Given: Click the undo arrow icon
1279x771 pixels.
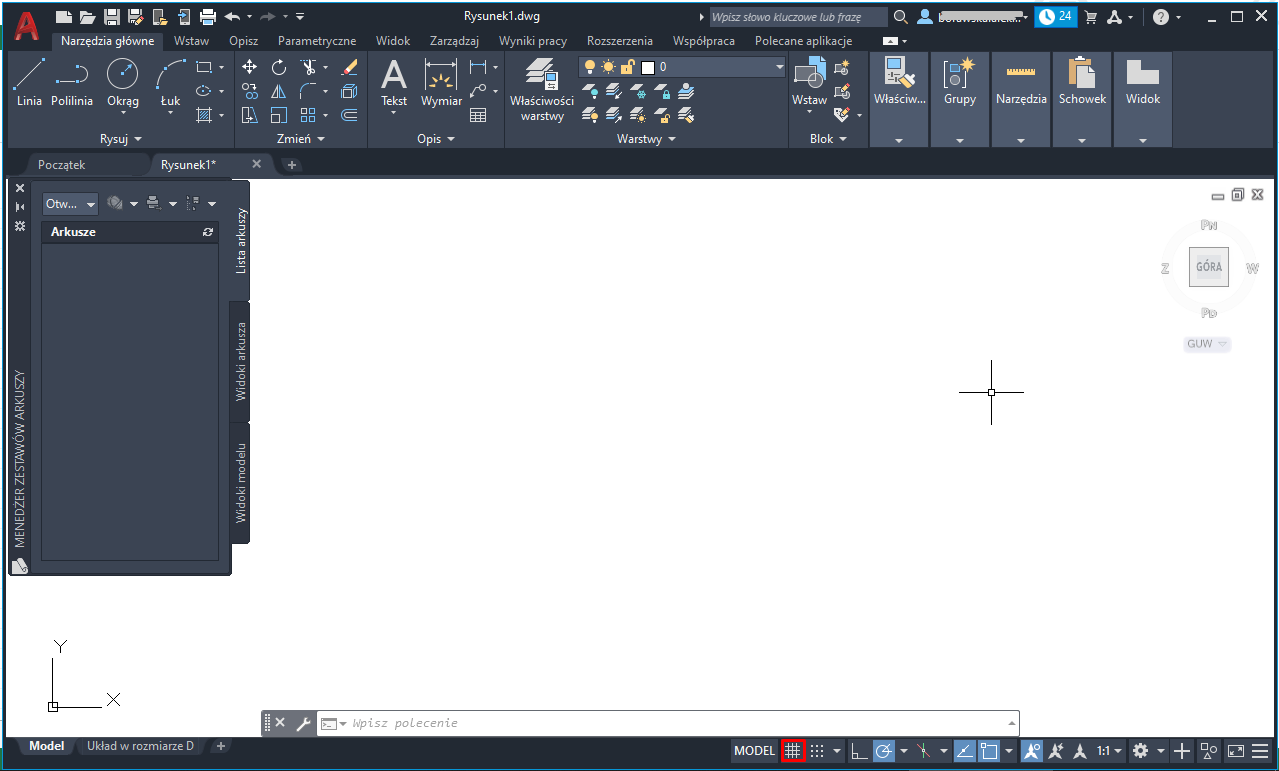Looking at the screenshot, I should pos(232,16).
